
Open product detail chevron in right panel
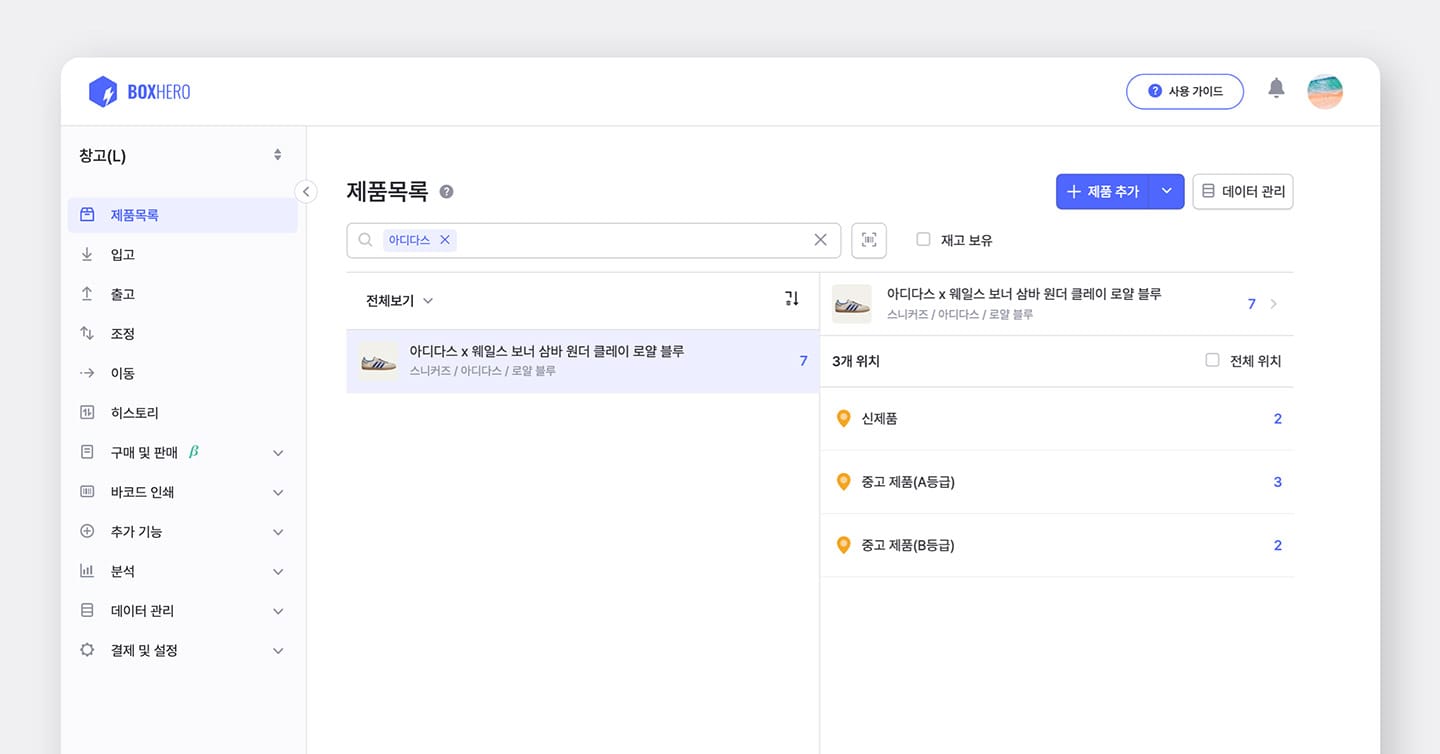tap(1273, 304)
